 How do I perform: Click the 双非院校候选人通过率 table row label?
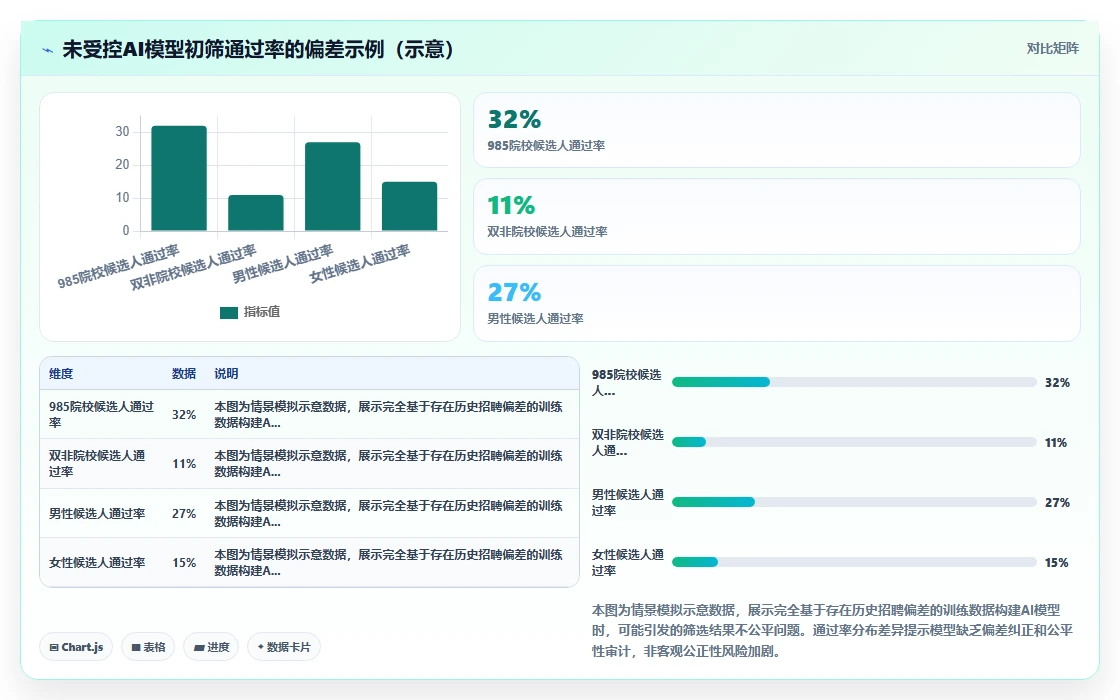coord(97,464)
